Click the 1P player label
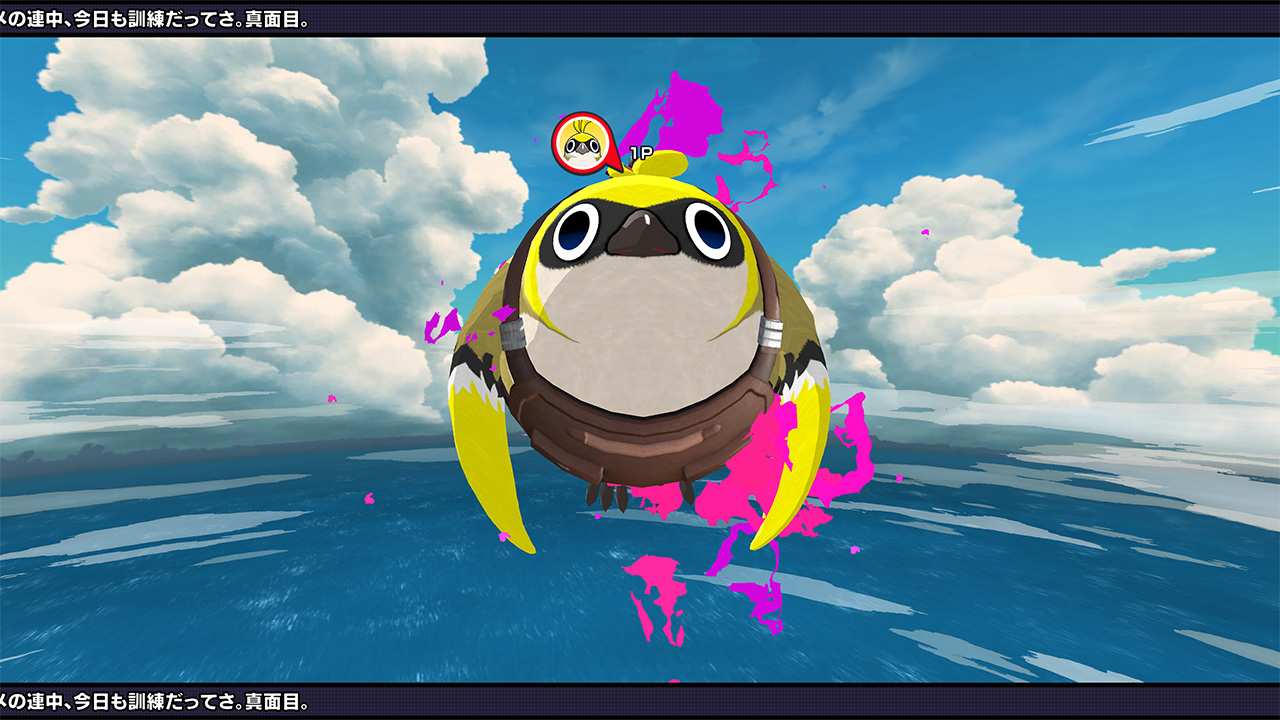The image size is (1280, 720). 641,154
